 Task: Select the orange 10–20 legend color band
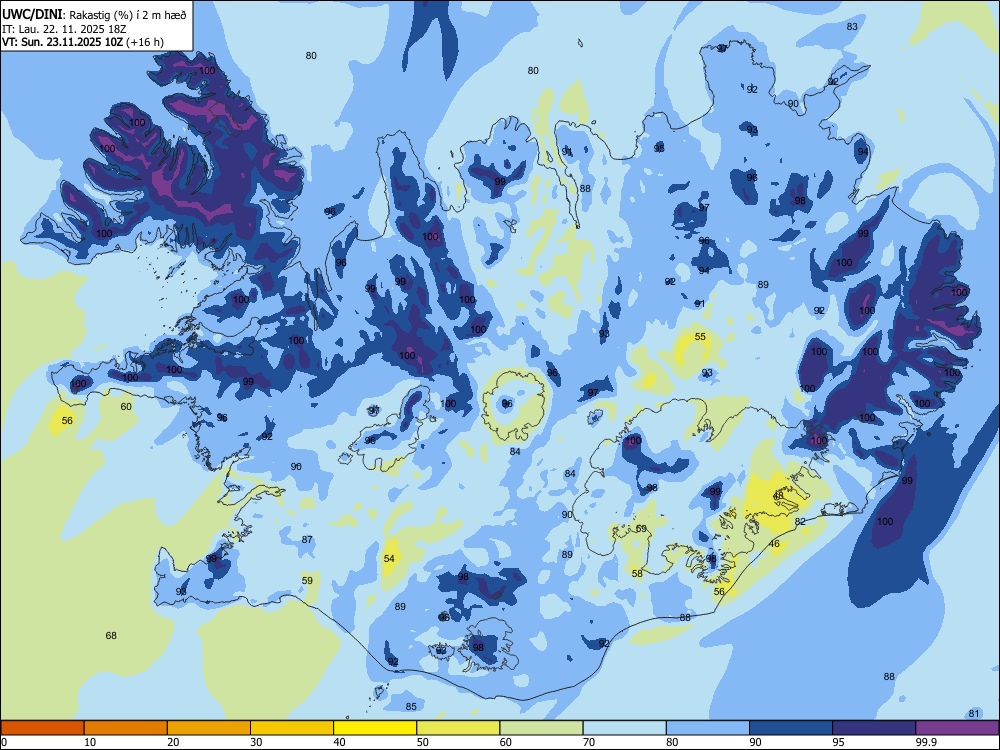click(x=126, y=728)
